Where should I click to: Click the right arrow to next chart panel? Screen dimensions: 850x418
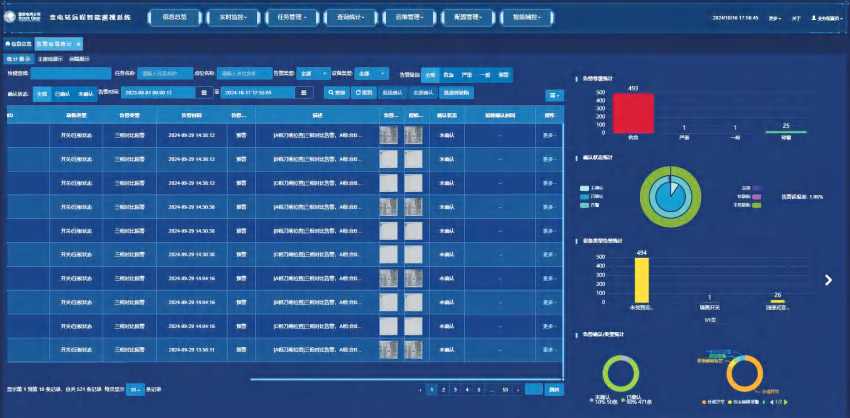click(828, 280)
